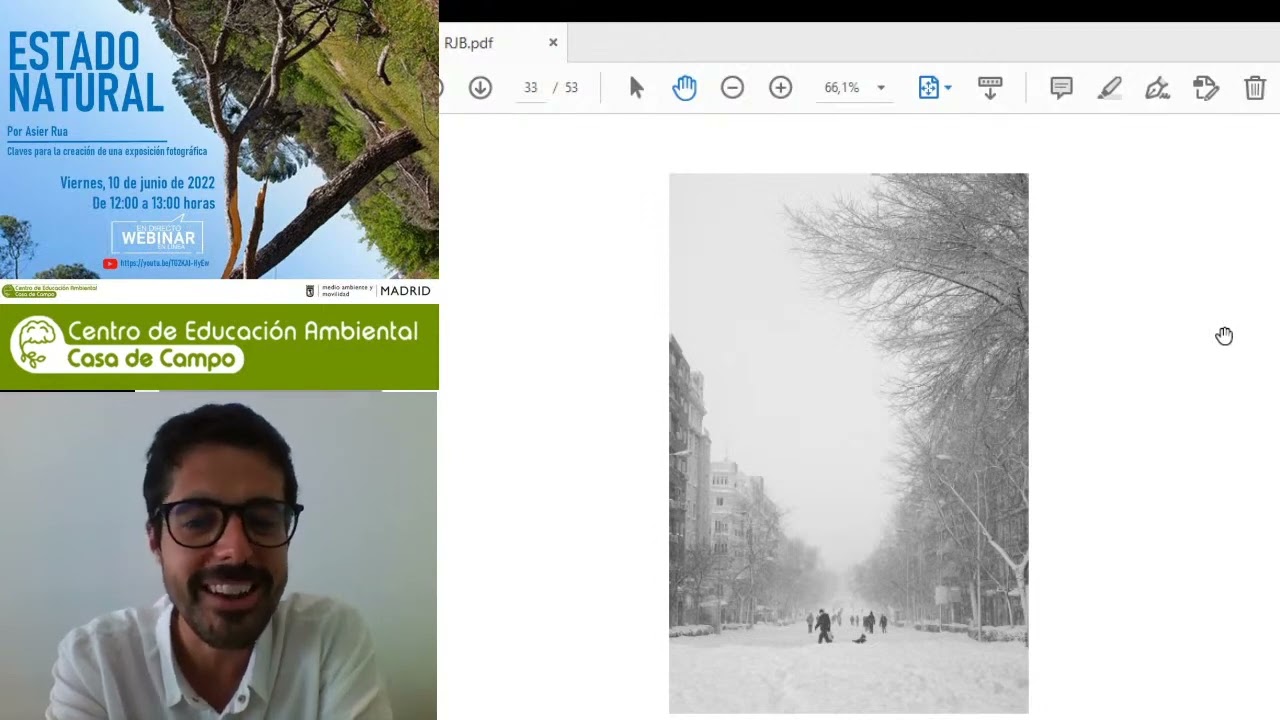Open the sign document tool
Image resolution: width=1280 pixels, height=720 pixels.
point(1157,88)
